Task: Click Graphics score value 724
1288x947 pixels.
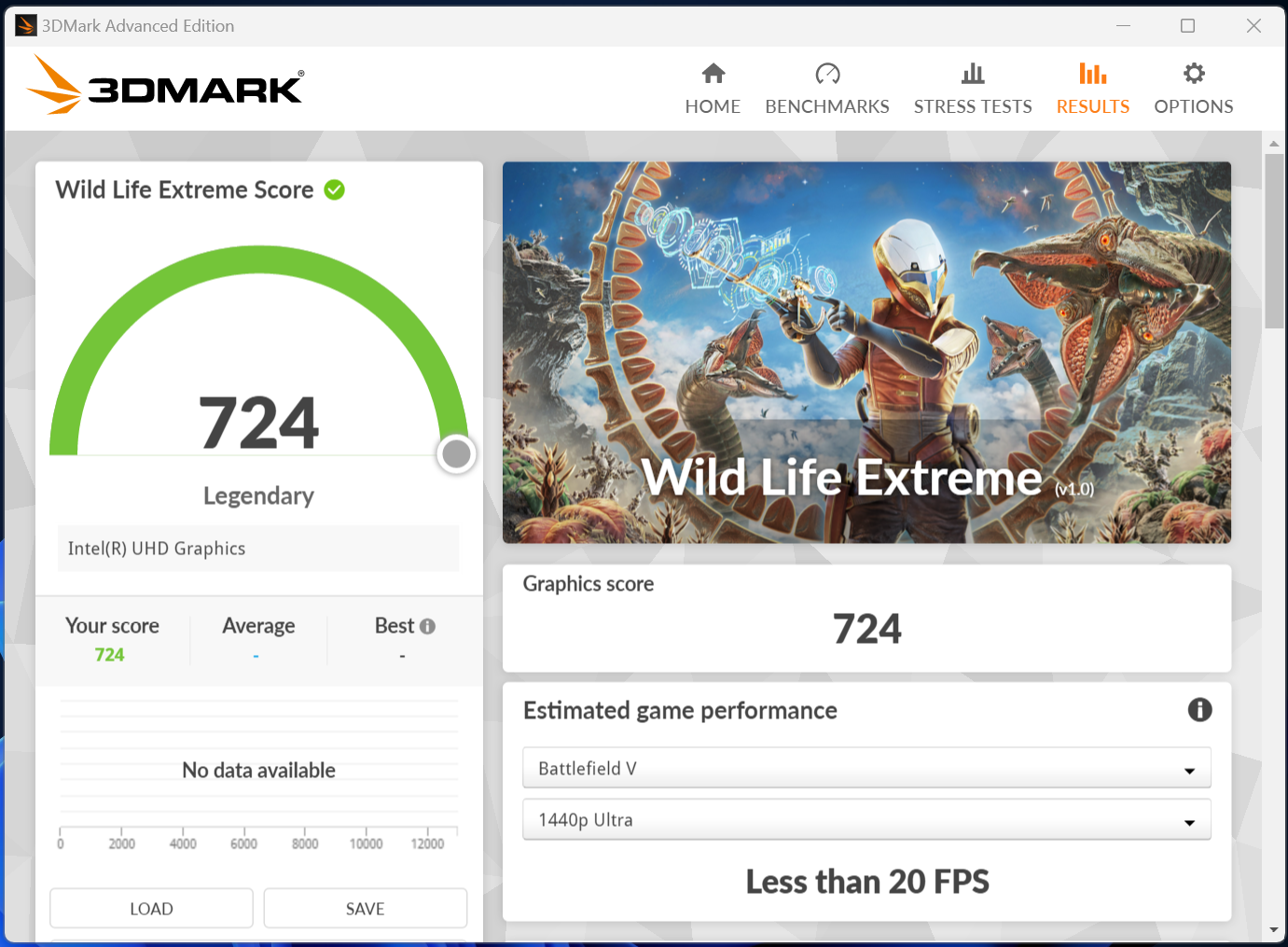Action: coord(866,629)
